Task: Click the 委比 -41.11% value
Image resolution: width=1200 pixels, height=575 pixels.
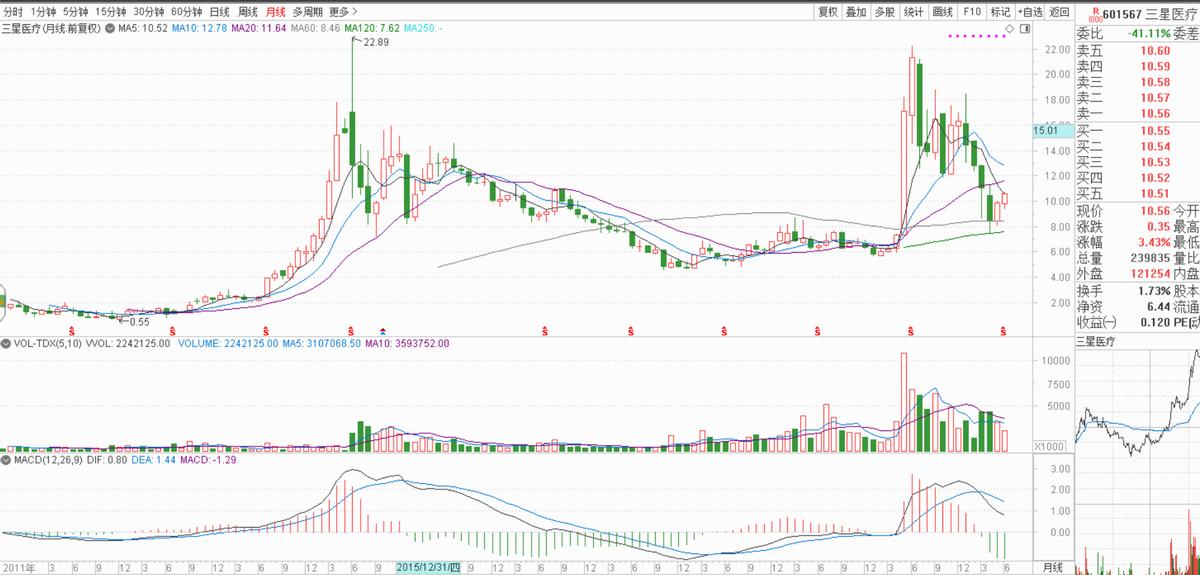Action: point(1148,33)
